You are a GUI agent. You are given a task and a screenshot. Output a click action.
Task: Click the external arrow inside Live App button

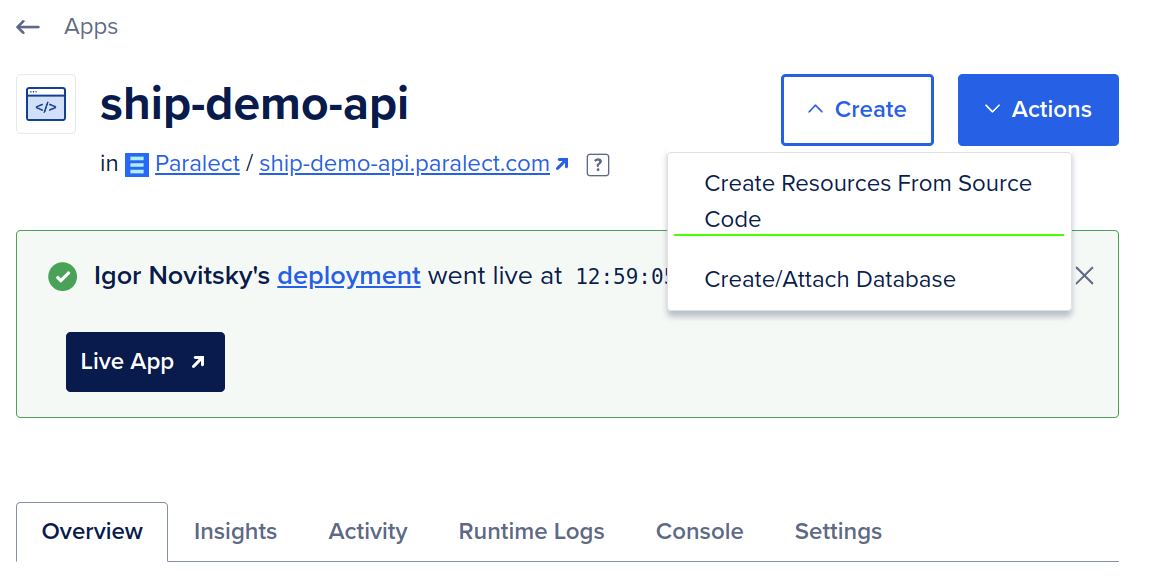click(x=197, y=361)
